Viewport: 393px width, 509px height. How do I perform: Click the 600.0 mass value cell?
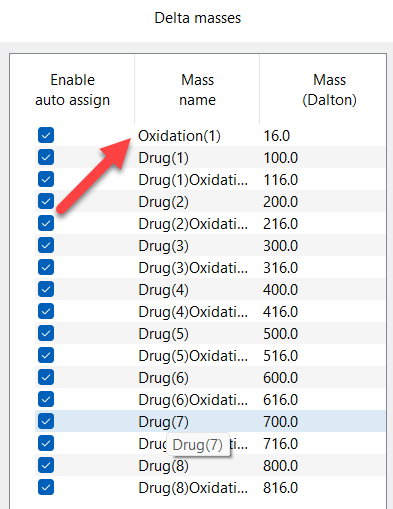click(280, 378)
